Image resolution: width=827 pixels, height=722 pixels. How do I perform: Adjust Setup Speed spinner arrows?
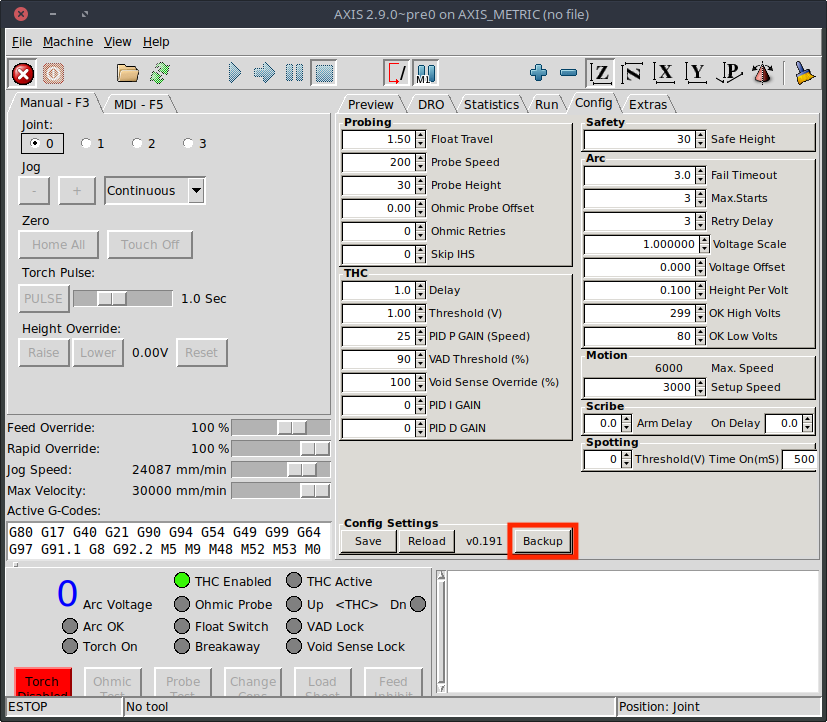tap(700, 387)
